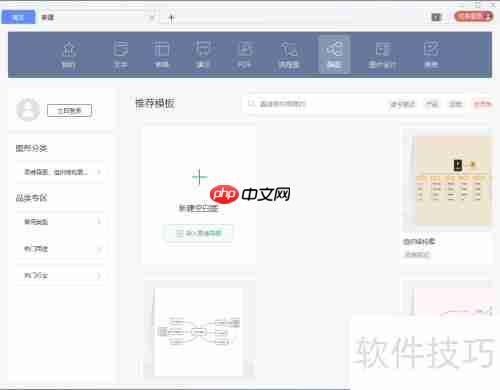The width and height of the screenshot is (500, 390).
Task: Click the 推荐模板 heading
Action: tap(155, 103)
